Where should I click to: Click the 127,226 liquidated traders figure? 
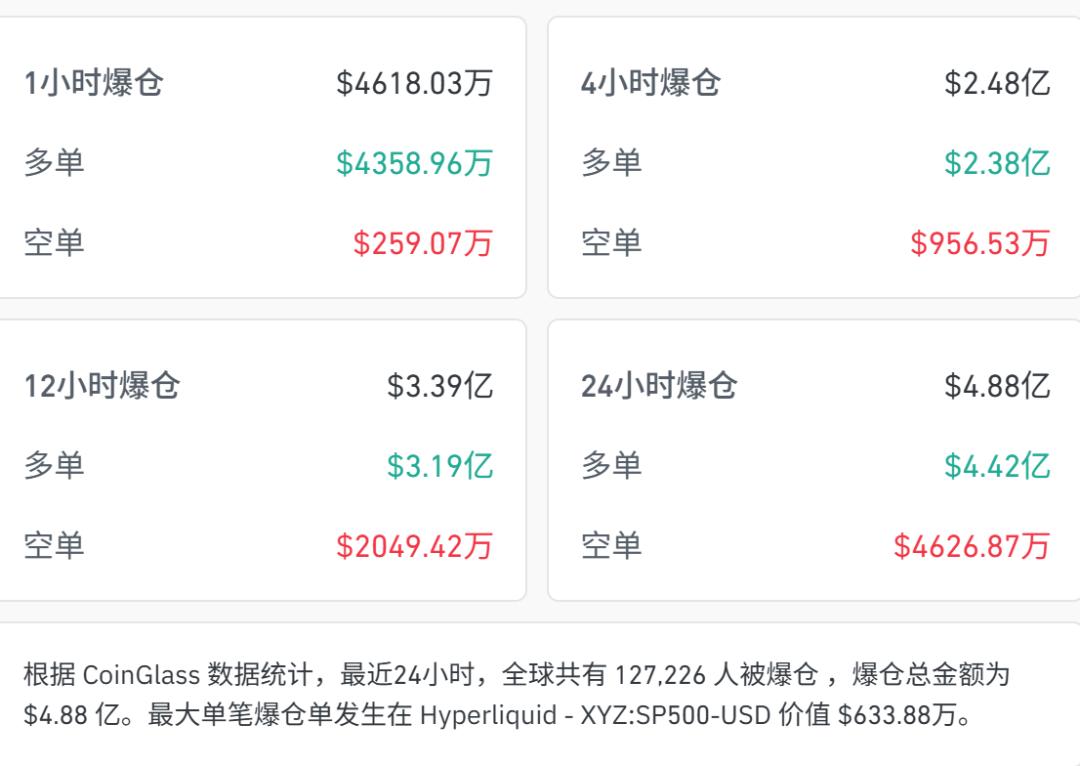tap(660, 675)
